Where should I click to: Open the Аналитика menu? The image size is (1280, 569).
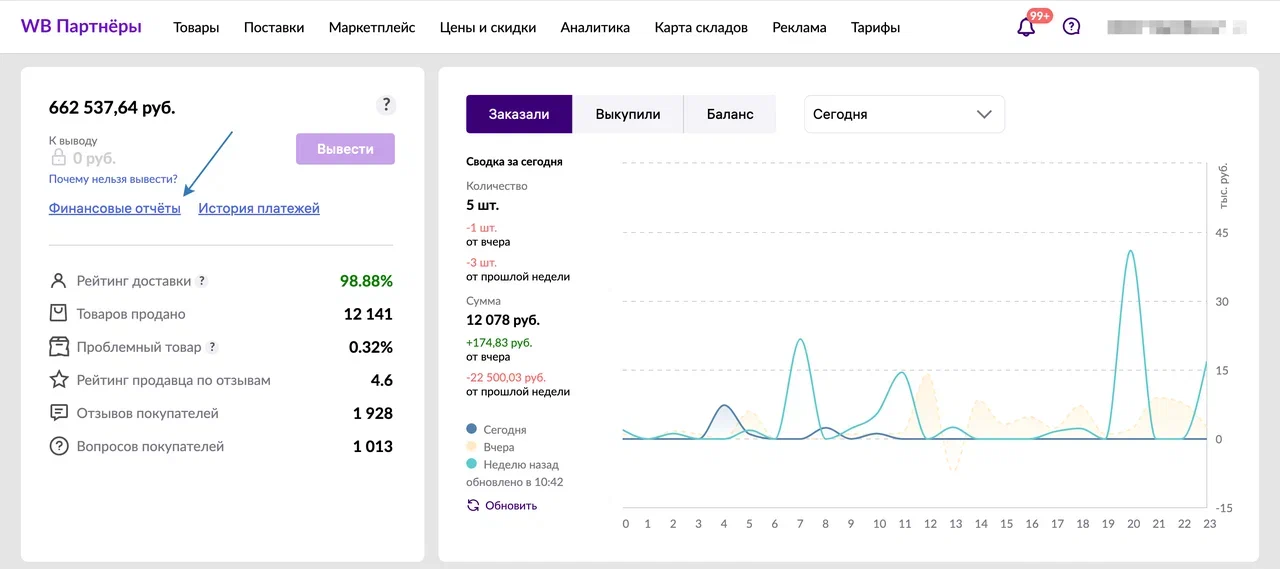click(x=595, y=27)
